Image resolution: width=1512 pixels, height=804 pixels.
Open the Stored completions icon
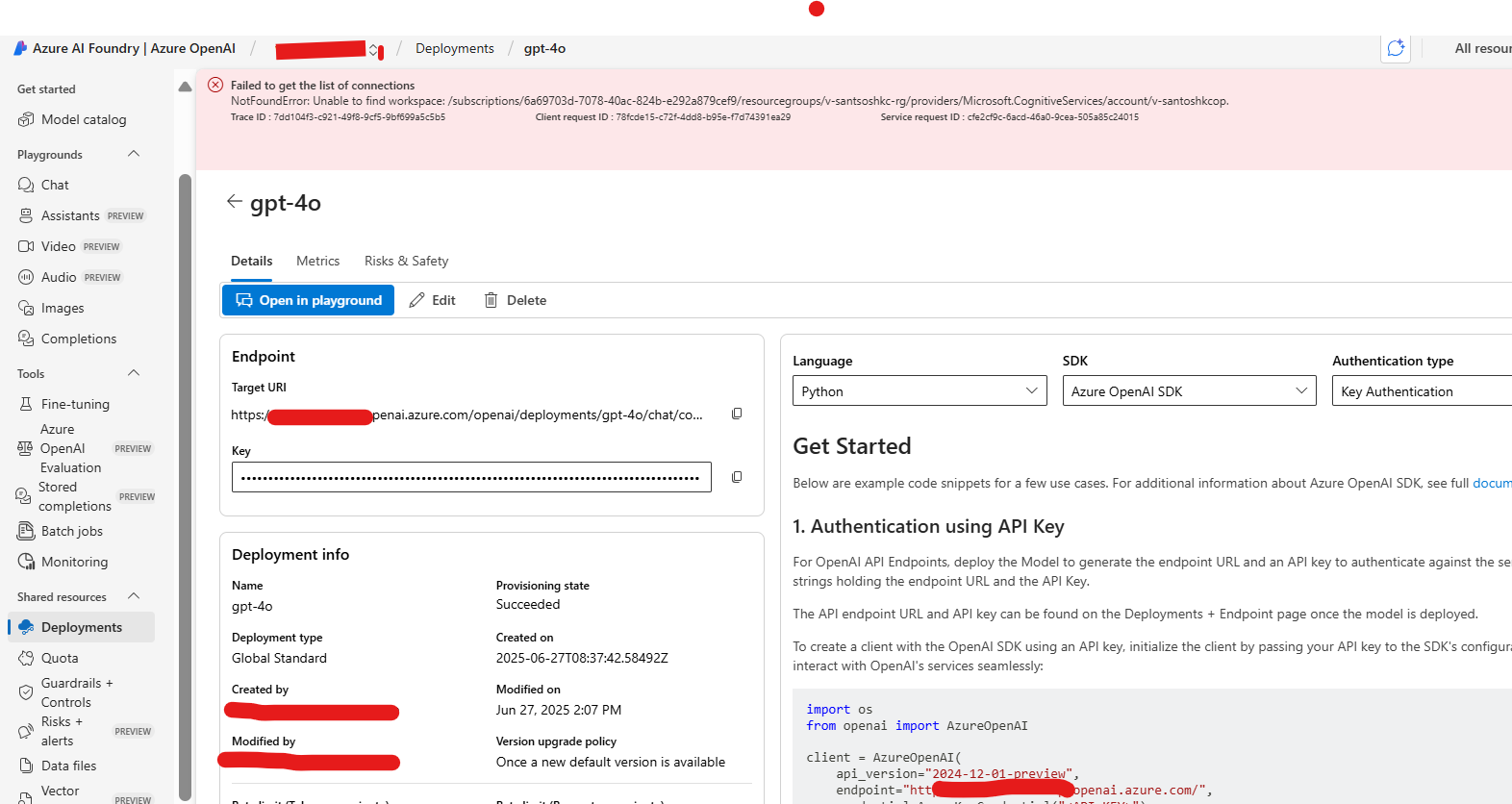23,496
